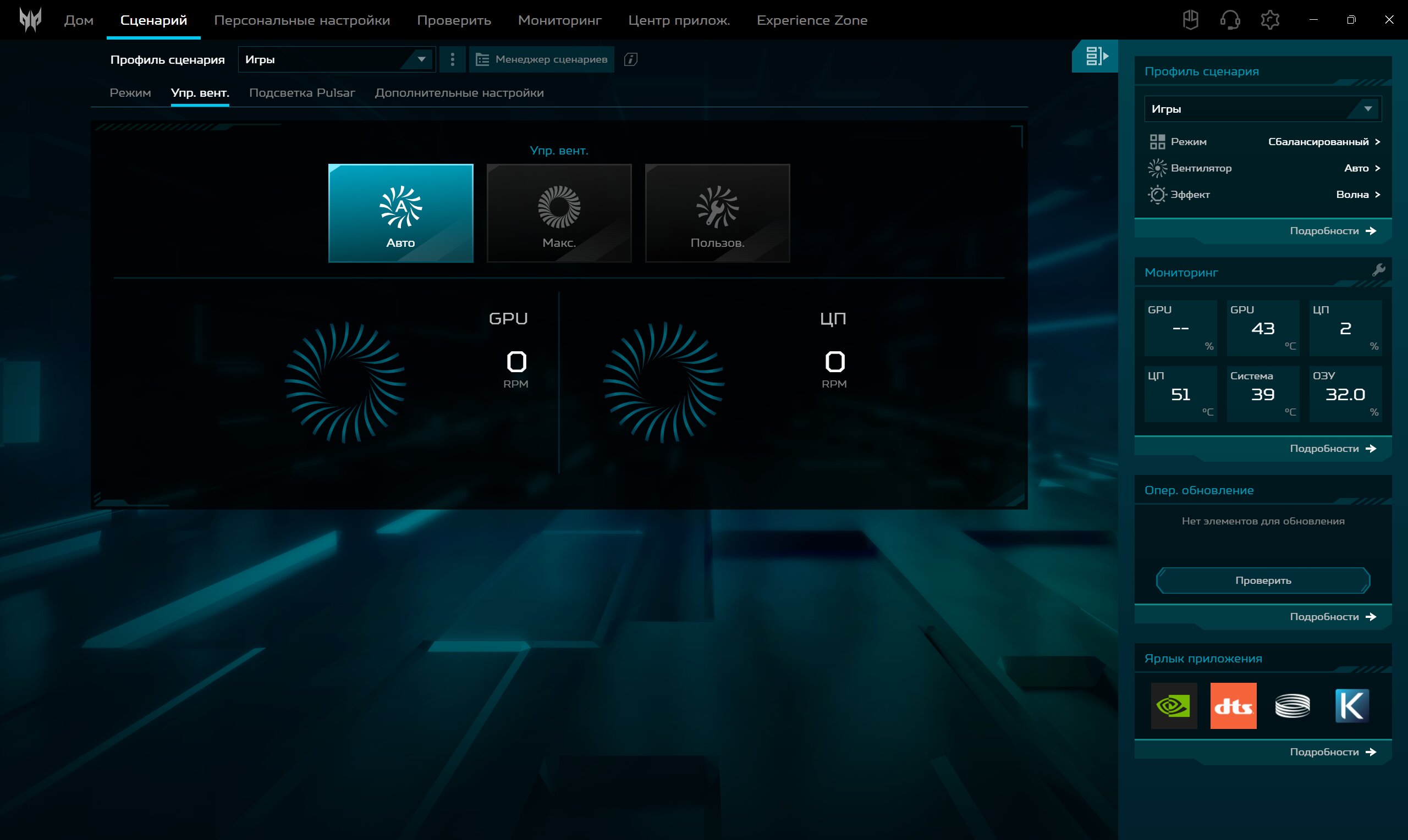
Task: Click the Проверить update button
Action: pos(1262,580)
